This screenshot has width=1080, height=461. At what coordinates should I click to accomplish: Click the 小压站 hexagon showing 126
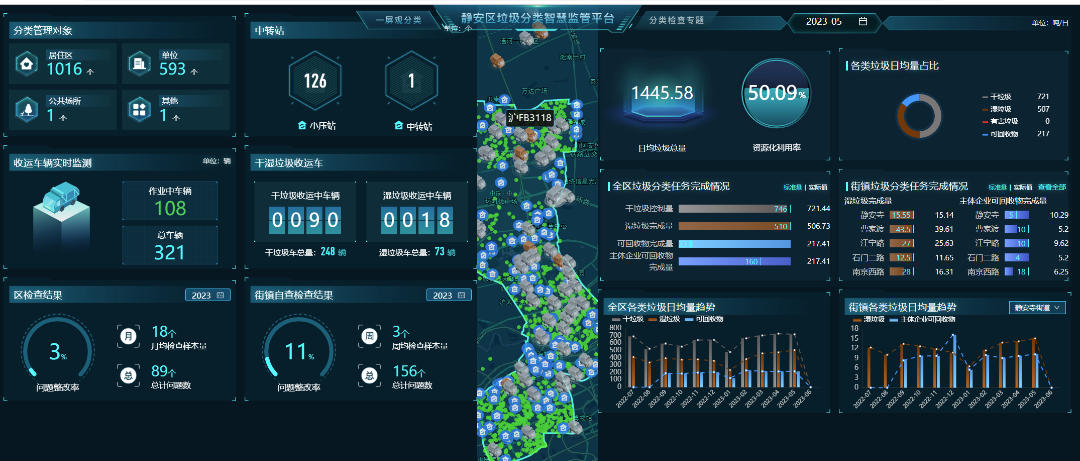[315, 81]
